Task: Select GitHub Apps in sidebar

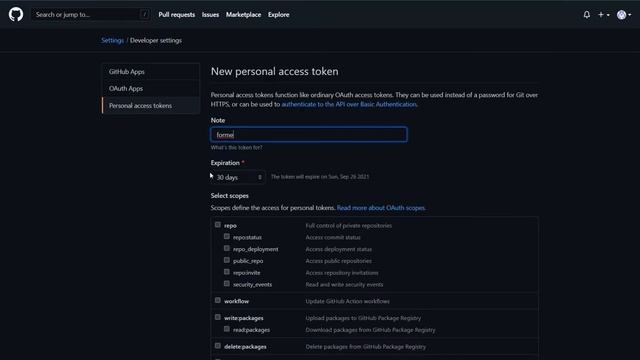Action: [151, 71]
